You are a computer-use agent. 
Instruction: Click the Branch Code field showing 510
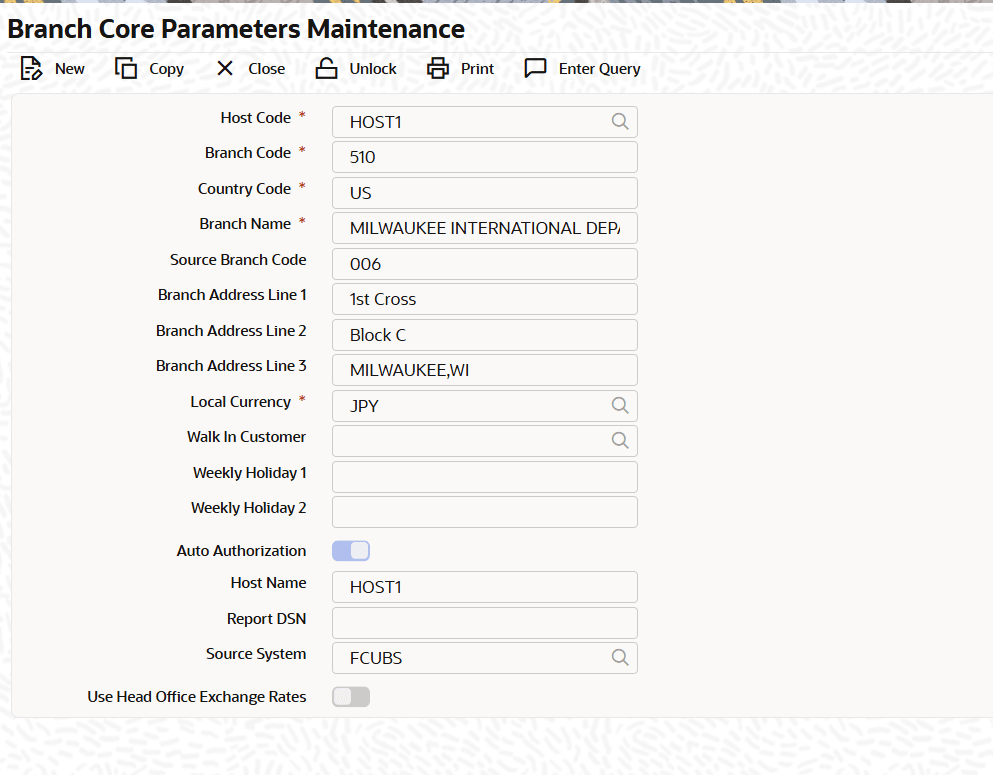click(484, 157)
